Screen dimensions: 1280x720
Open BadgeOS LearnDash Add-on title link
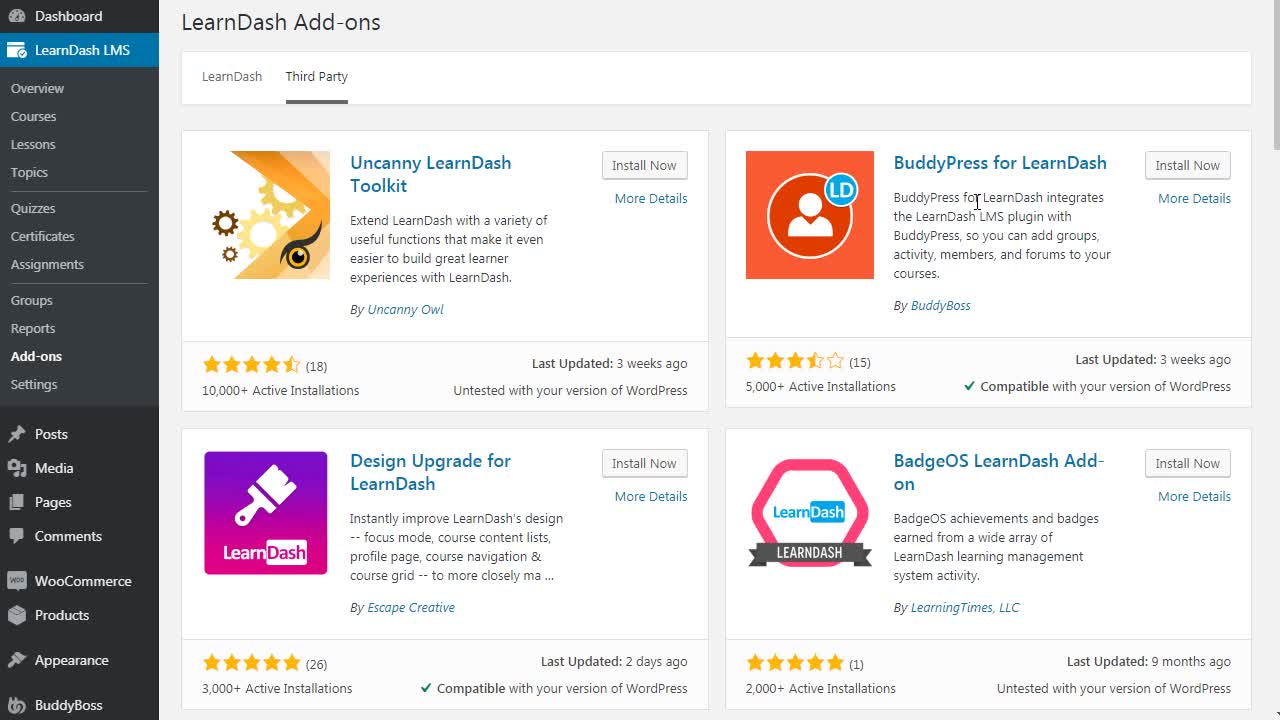pyautogui.click(x=999, y=472)
